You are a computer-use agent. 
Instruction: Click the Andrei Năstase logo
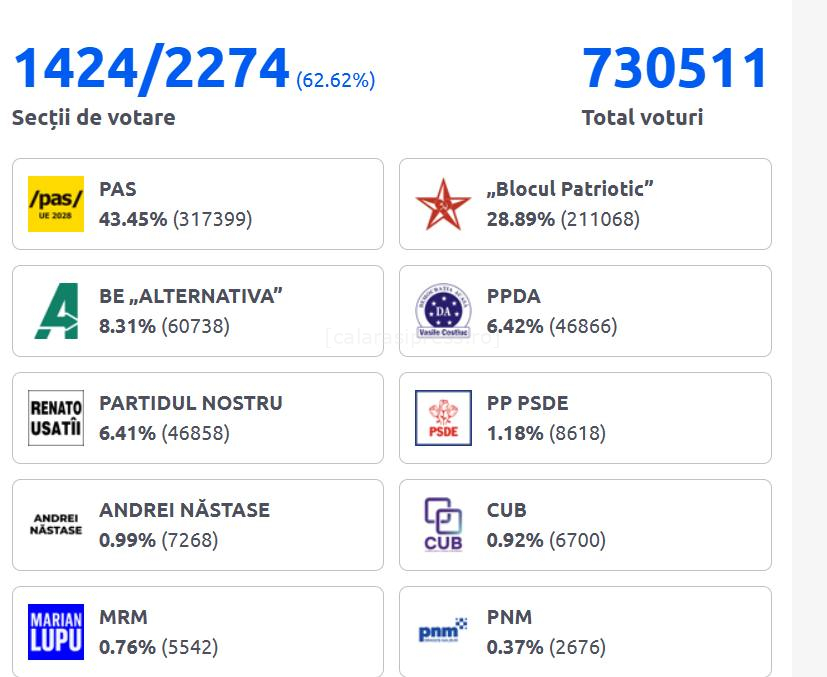click(x=56, y=525)
